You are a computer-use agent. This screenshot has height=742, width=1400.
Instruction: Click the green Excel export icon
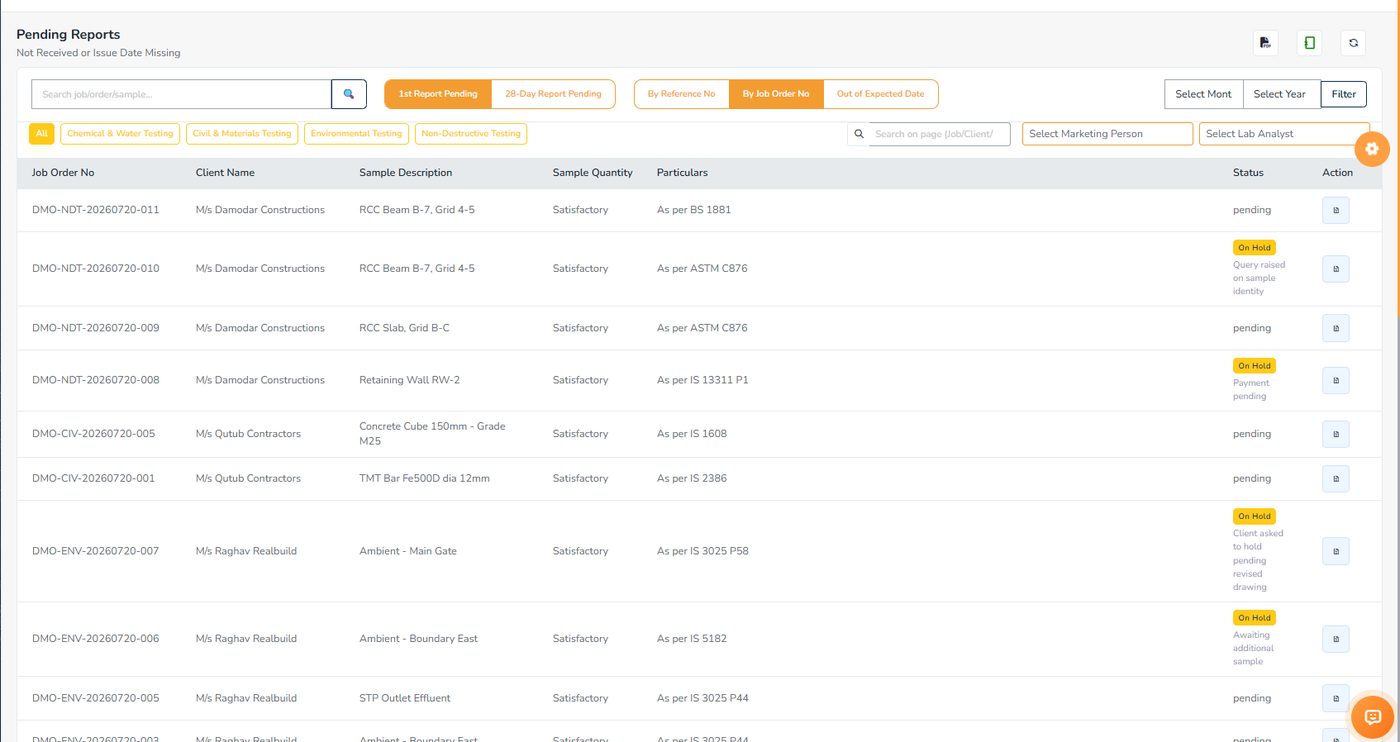pyautogui.click(x=1309, y=43)
